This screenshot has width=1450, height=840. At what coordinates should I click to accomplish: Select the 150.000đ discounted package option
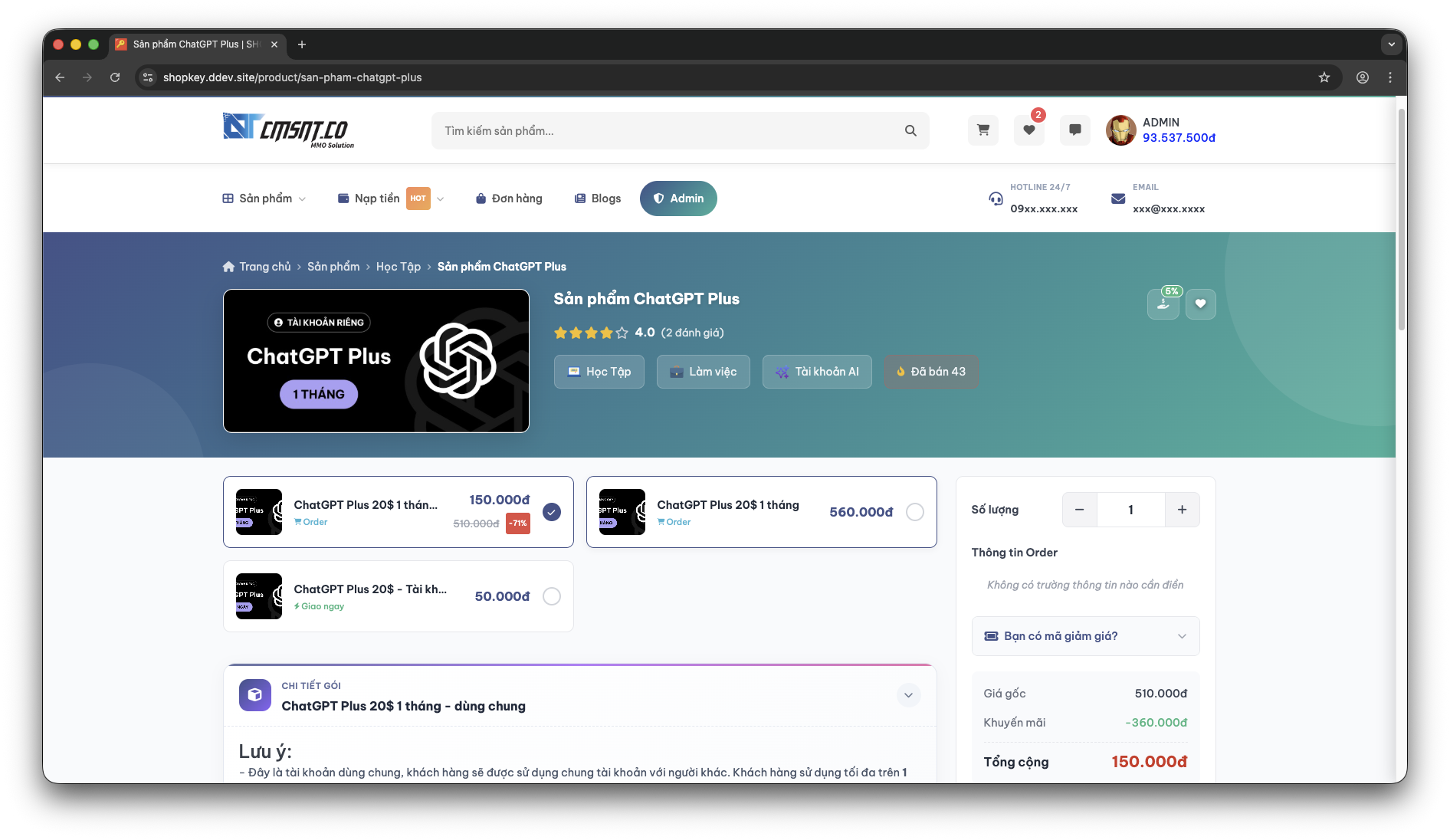(551, 512)
